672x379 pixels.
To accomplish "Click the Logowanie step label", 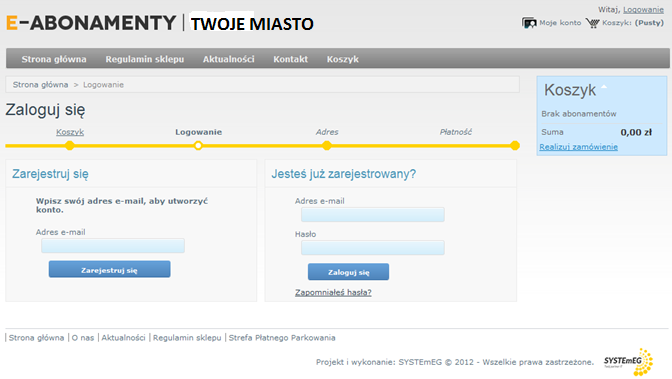I will click(198, 132).
